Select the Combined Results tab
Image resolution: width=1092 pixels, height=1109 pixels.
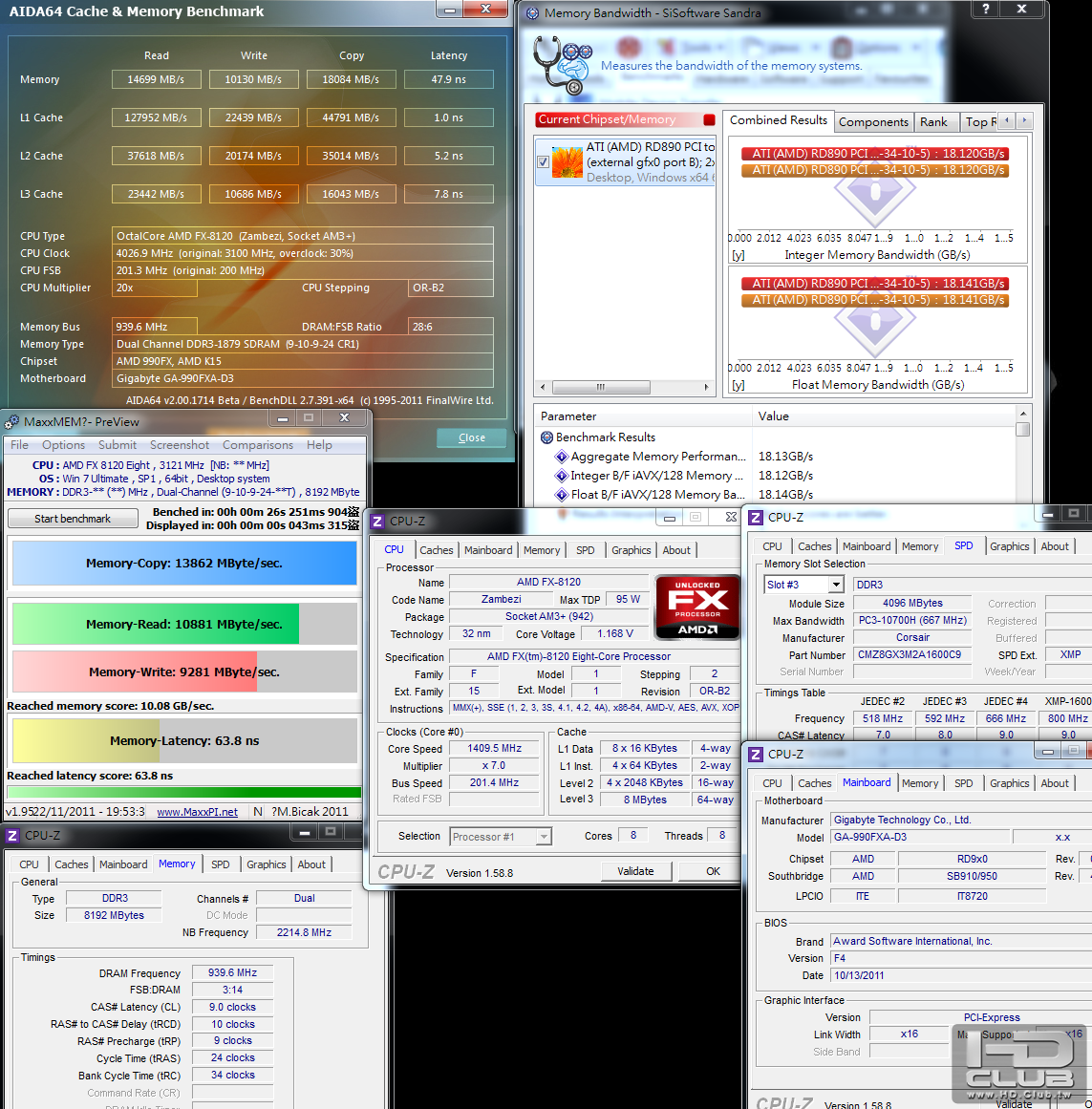click(778, 120)
